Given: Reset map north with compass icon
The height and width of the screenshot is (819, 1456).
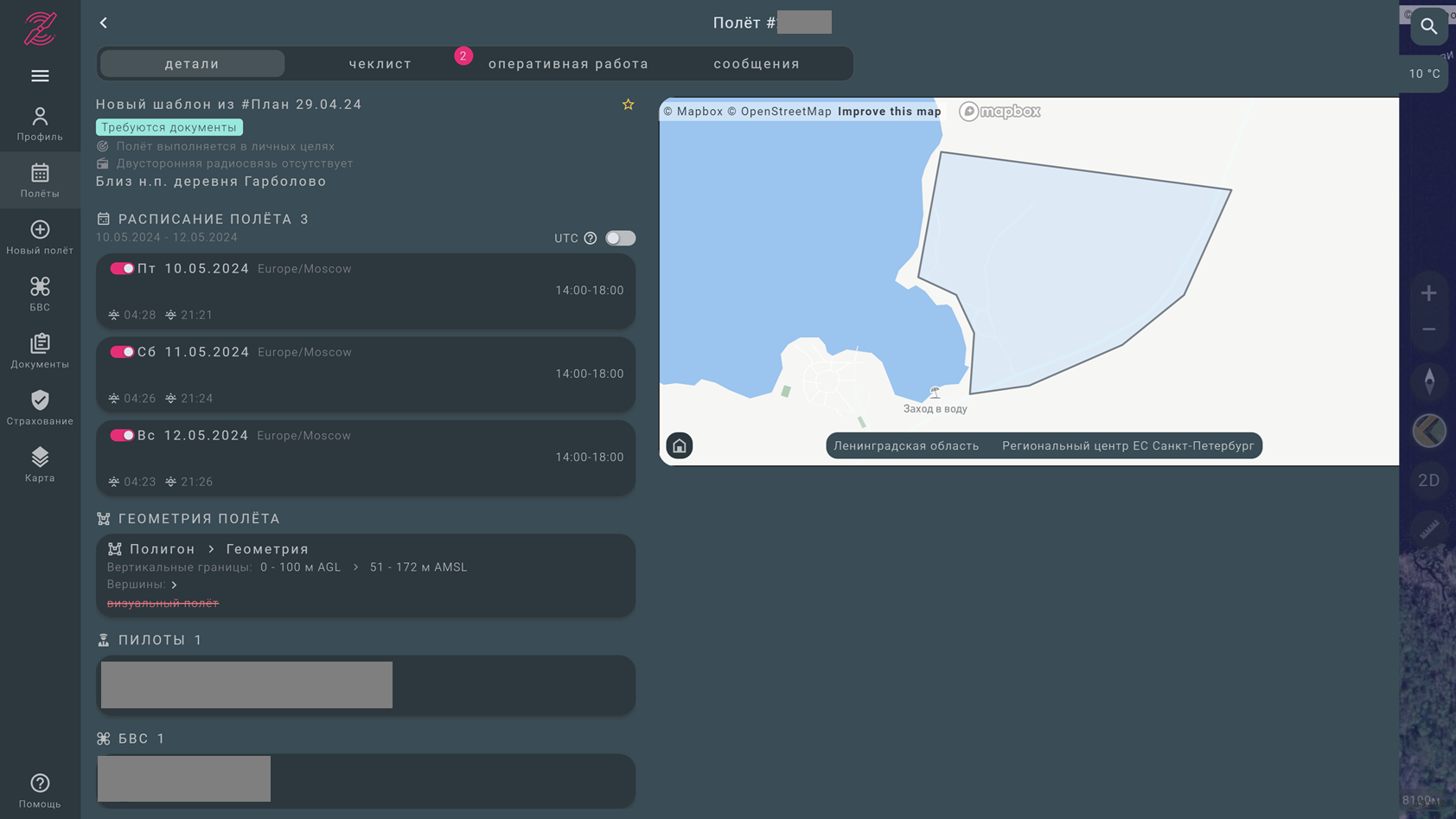Looking at the screenshot, I should 1429,381.
